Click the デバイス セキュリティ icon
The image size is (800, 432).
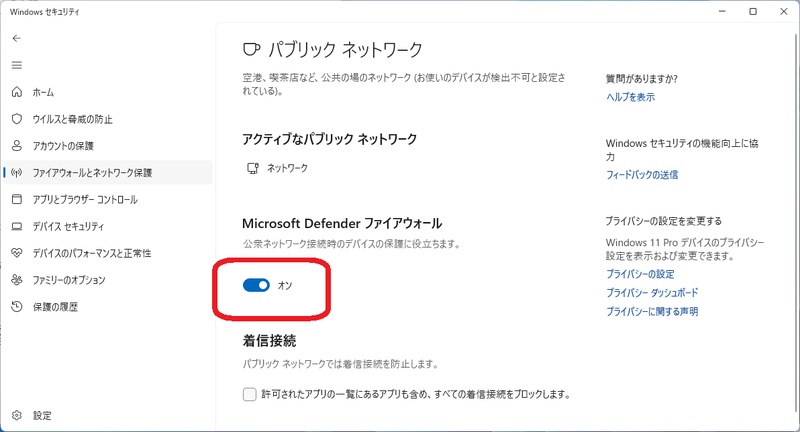[x=16, y=227]
